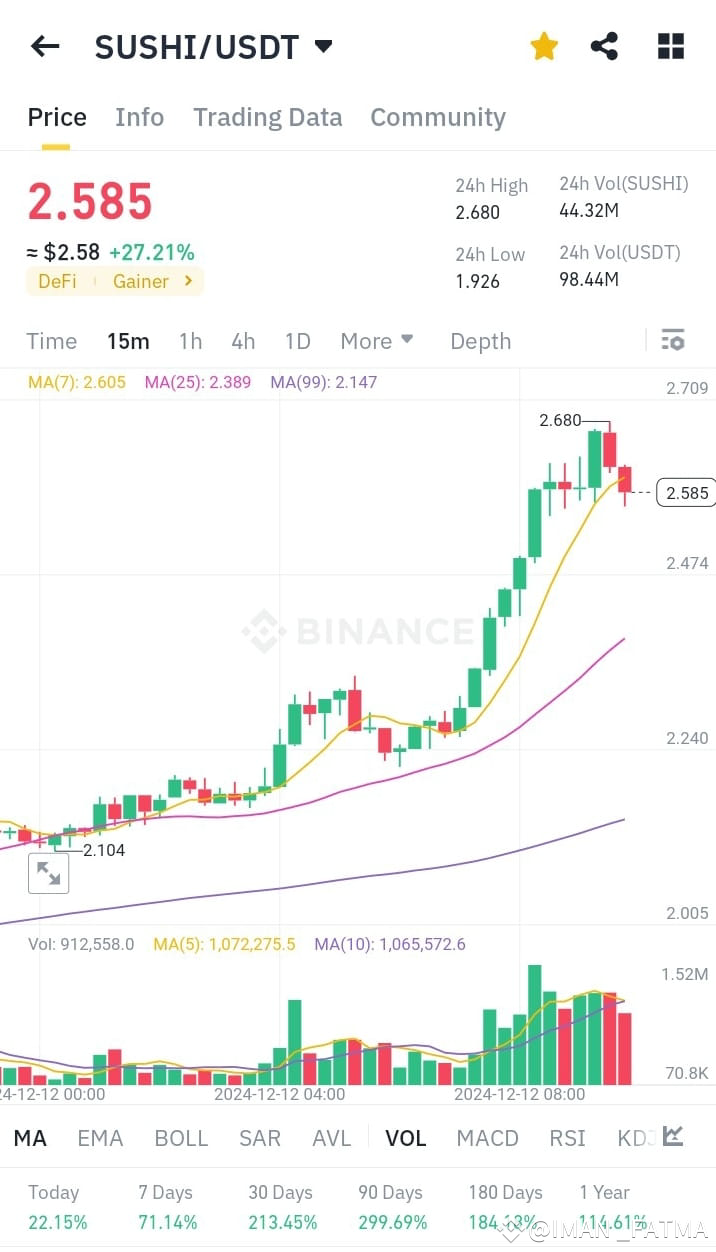This screenshot has height=1252, width=716.
Task: Tap the DeFi category label
Action: 57,281
